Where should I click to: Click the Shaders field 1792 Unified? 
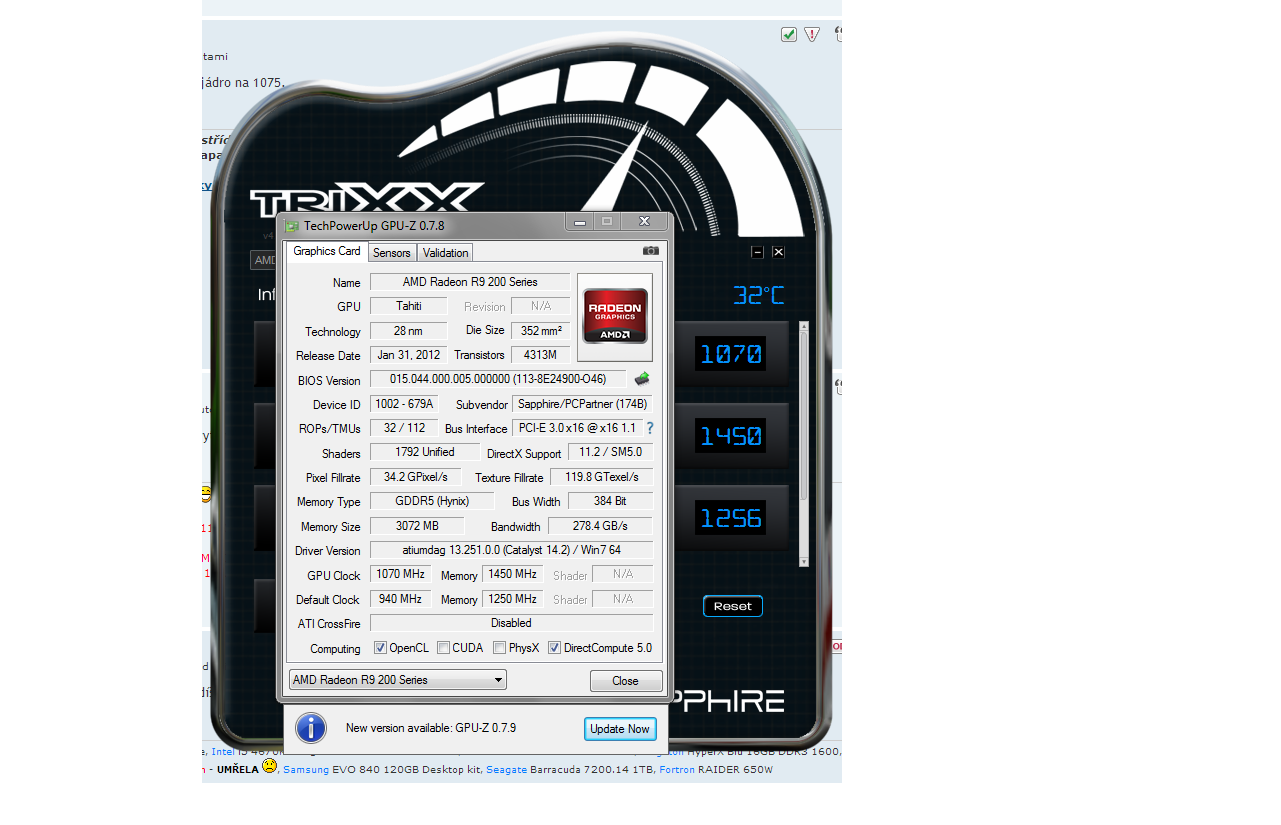[x=425, y=452]
